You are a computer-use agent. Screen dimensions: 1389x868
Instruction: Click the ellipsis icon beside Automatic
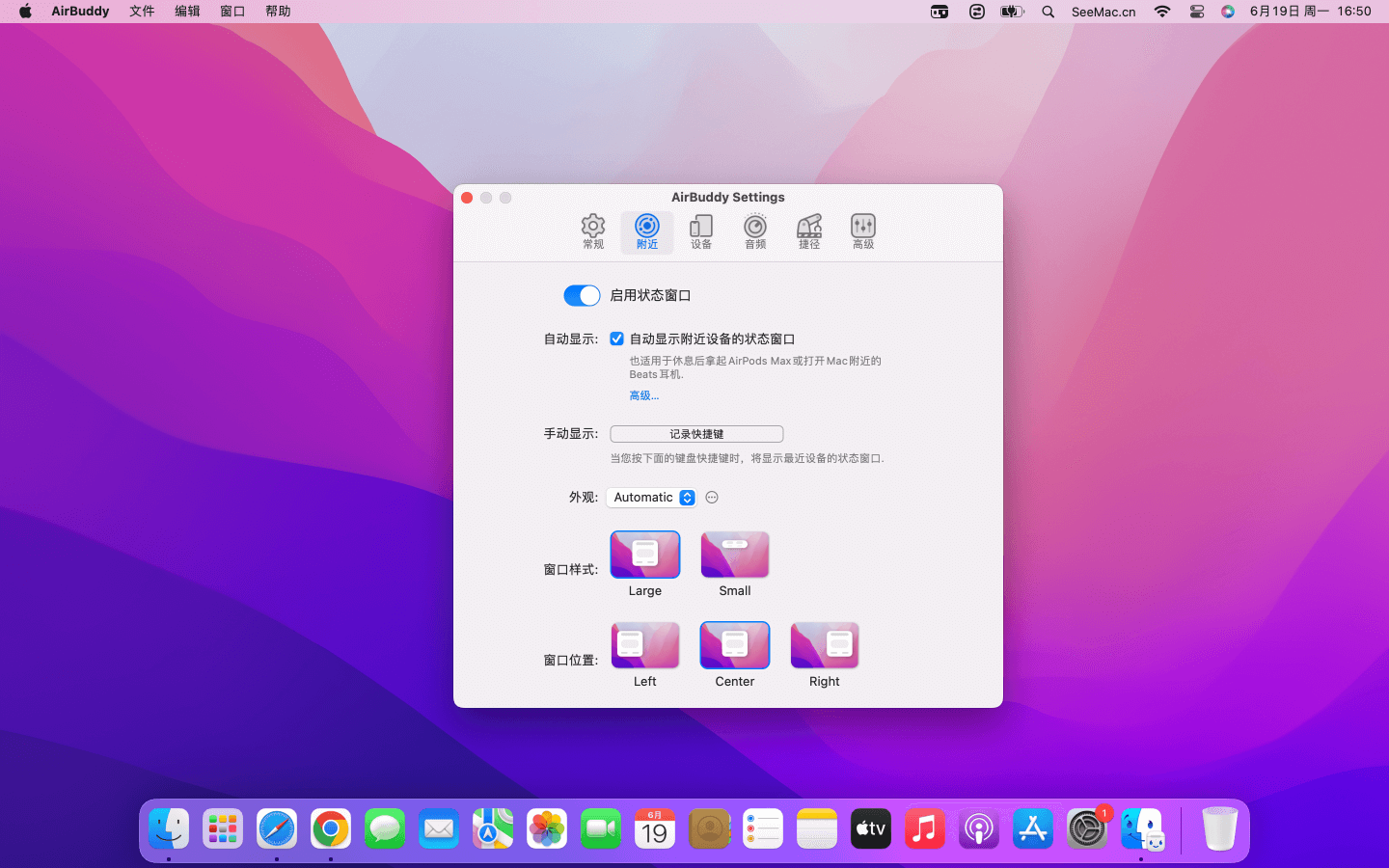[712, 498]
